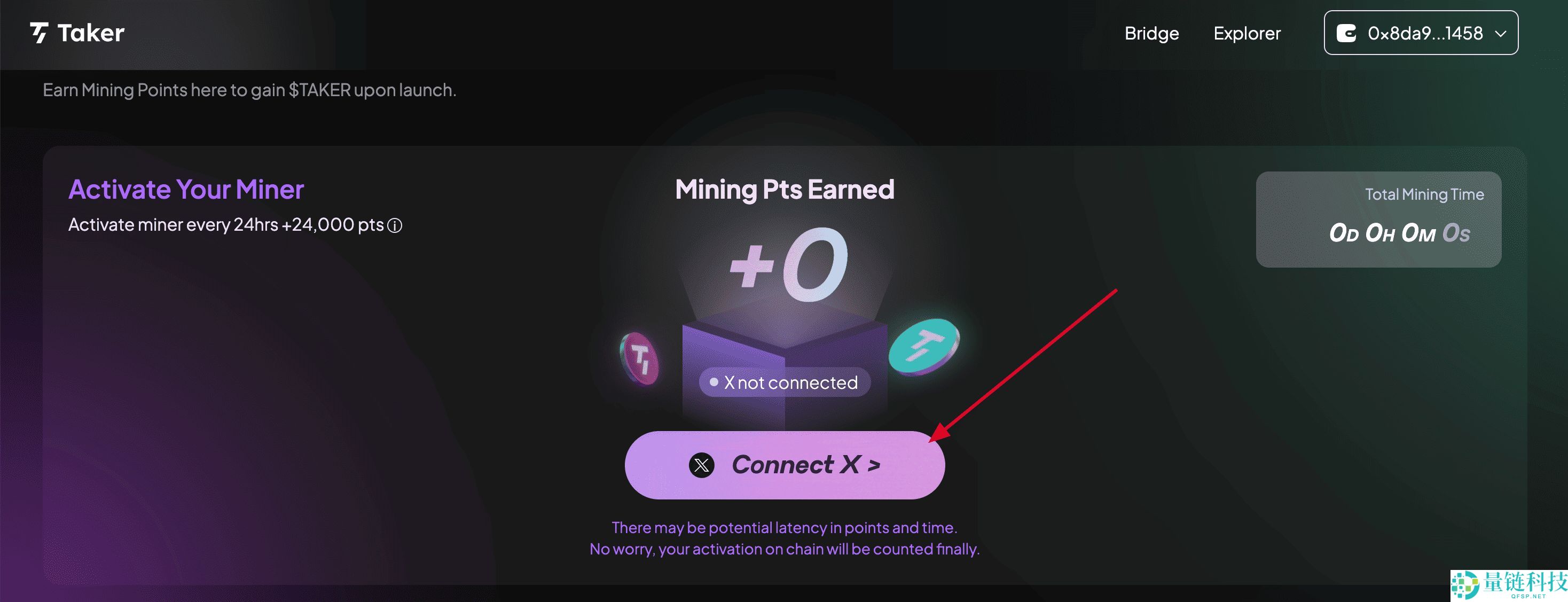Open wallet menu for address 0x8da9...1458
1568x602 pixels.
(1421, 33)
